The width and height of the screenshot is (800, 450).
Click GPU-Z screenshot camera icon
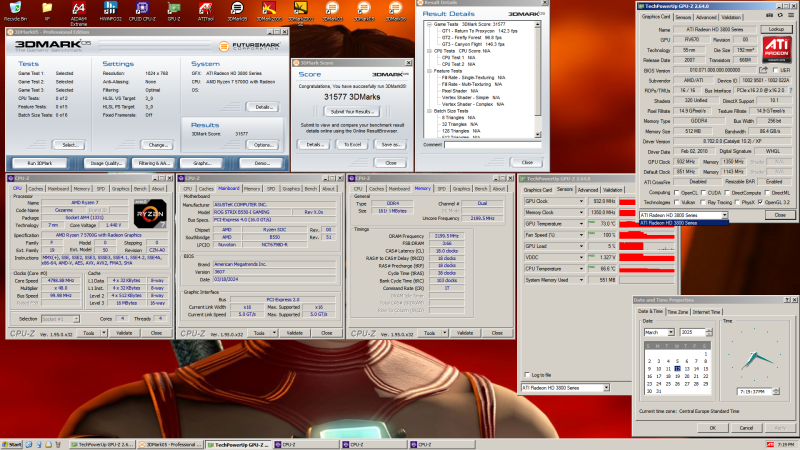pos(769,16)
